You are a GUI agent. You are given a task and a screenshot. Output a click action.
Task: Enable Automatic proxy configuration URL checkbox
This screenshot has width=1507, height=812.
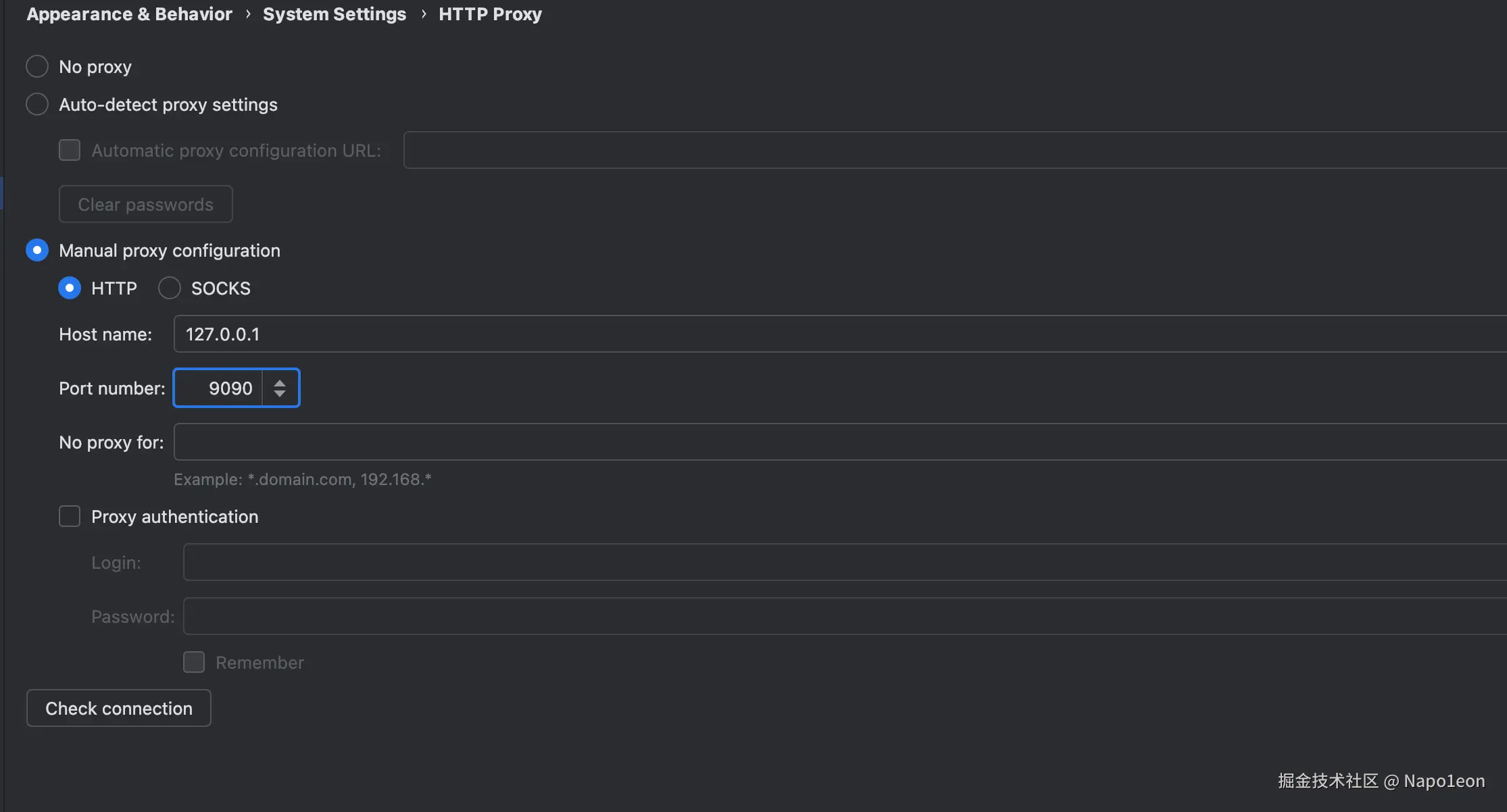tap(70, 150)
